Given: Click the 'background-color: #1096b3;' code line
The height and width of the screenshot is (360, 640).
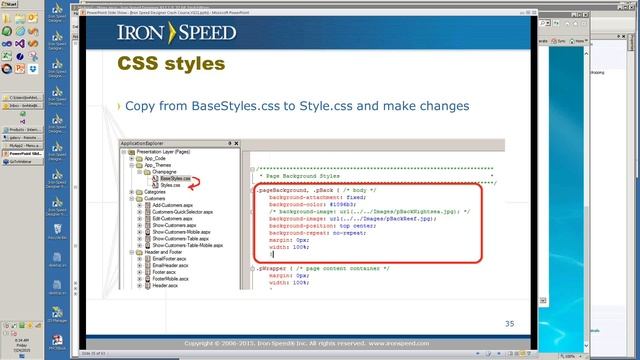Looking at the screenshot, I should pos(312,204).
